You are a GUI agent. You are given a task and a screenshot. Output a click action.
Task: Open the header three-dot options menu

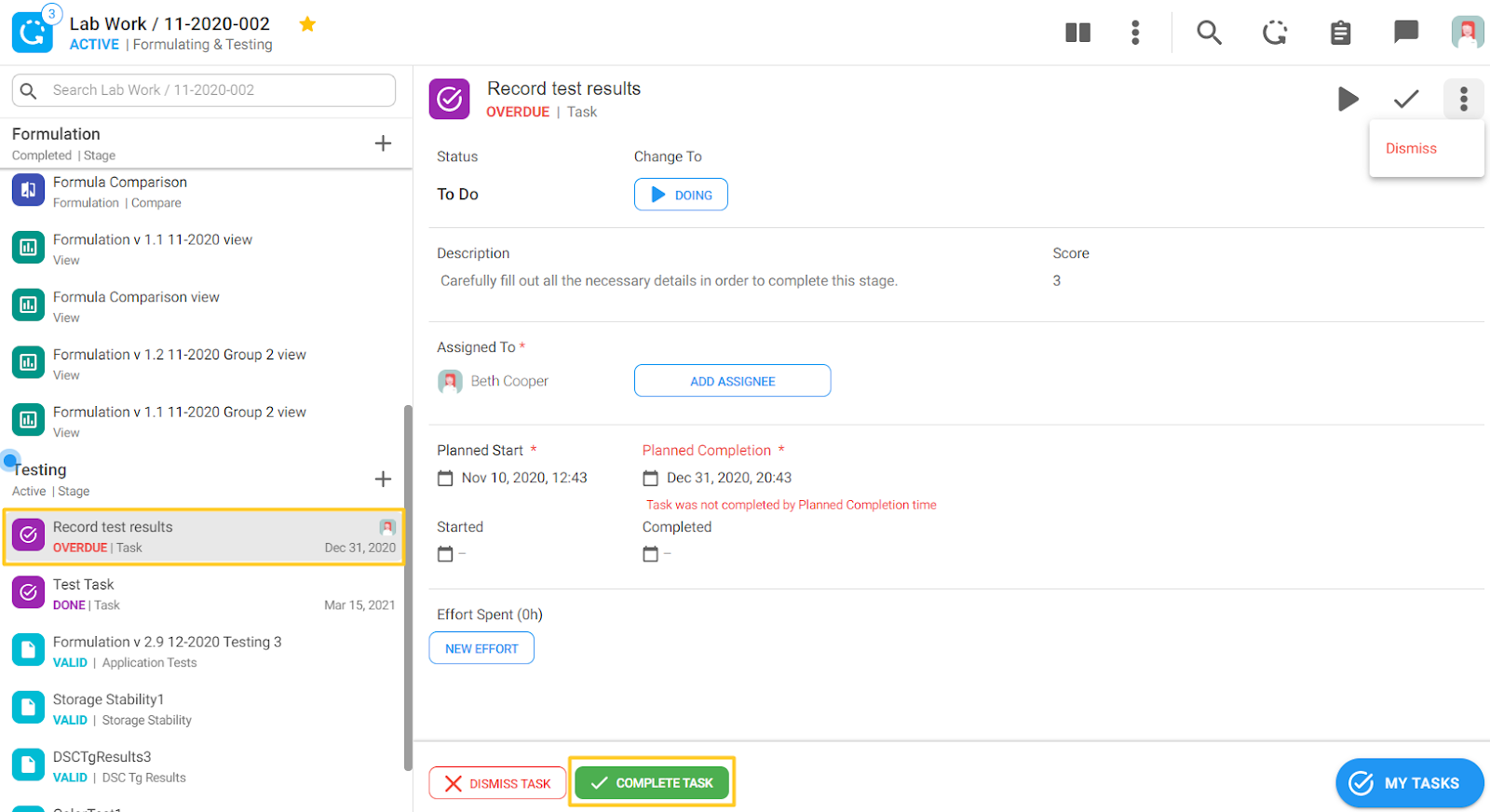coord(1135,33)
